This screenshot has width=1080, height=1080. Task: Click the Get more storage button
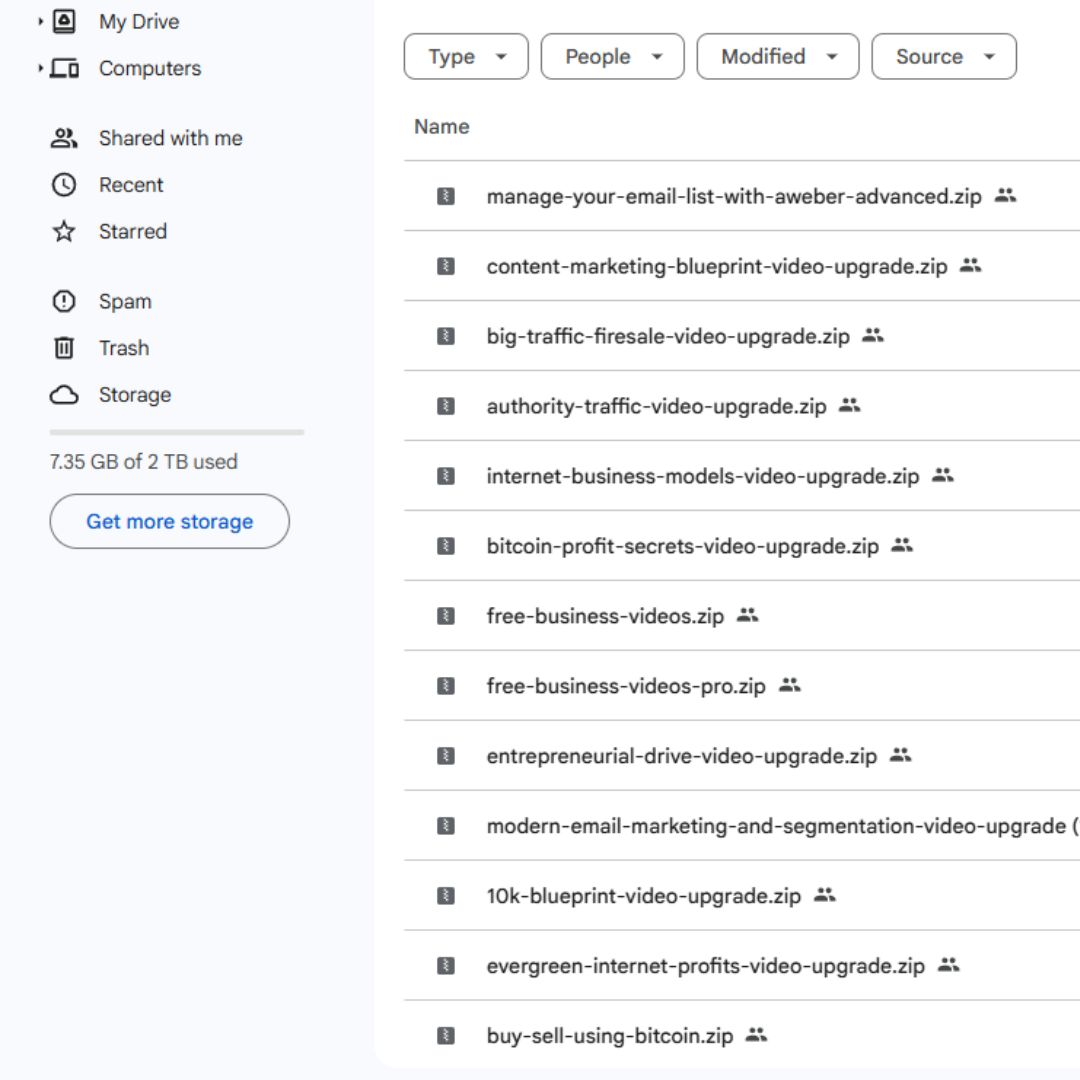pyautogui.click(x=169, y=521)
